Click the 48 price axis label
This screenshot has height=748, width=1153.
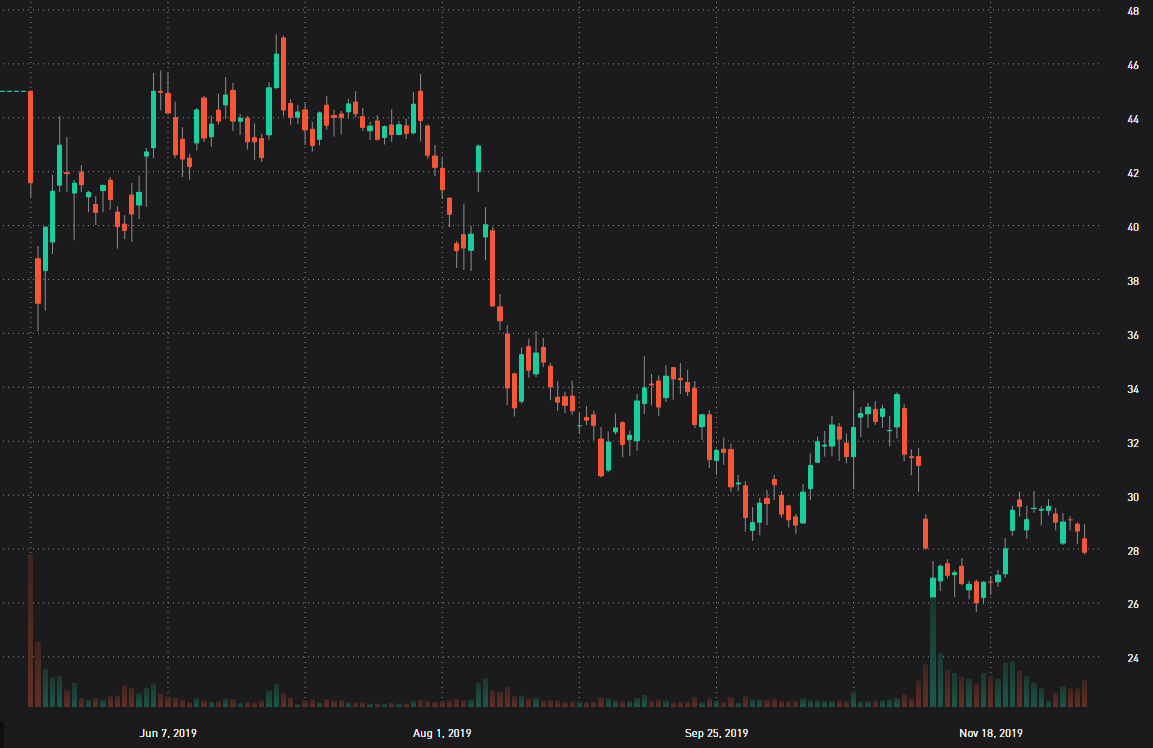[1132, 11]
